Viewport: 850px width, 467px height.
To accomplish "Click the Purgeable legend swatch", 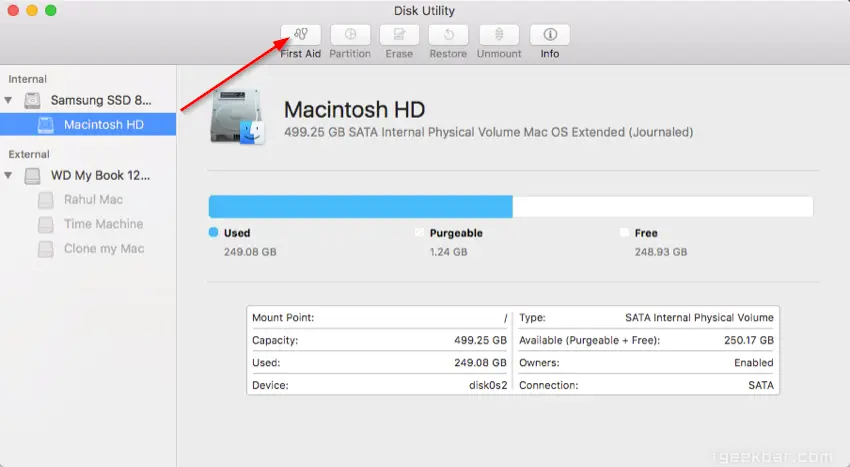I will pyautogui.click(x=419, y=233).
